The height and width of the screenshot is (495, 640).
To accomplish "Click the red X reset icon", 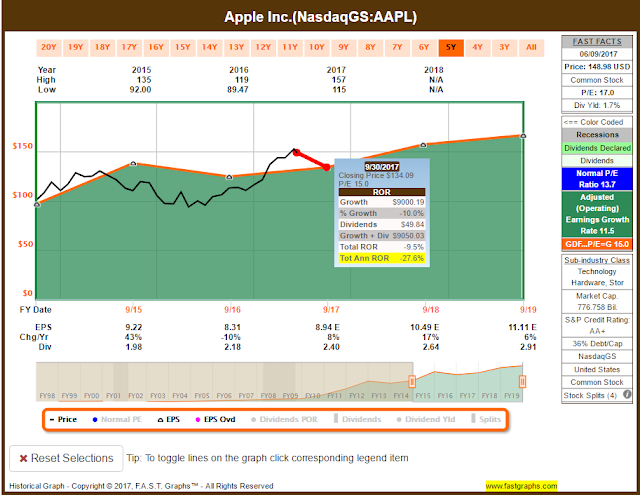I will click(24, 459).
